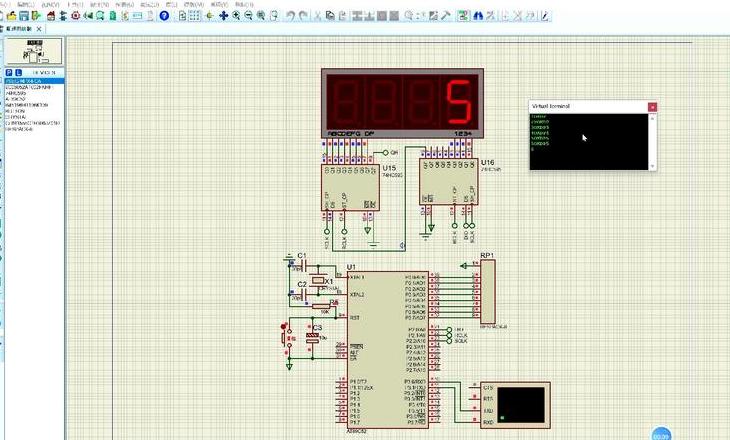Image resolution: width=730 pixels, height=440 pixels.
Task: Click Virtual Terminal scroll-down arrow
Action: (652, 166)
